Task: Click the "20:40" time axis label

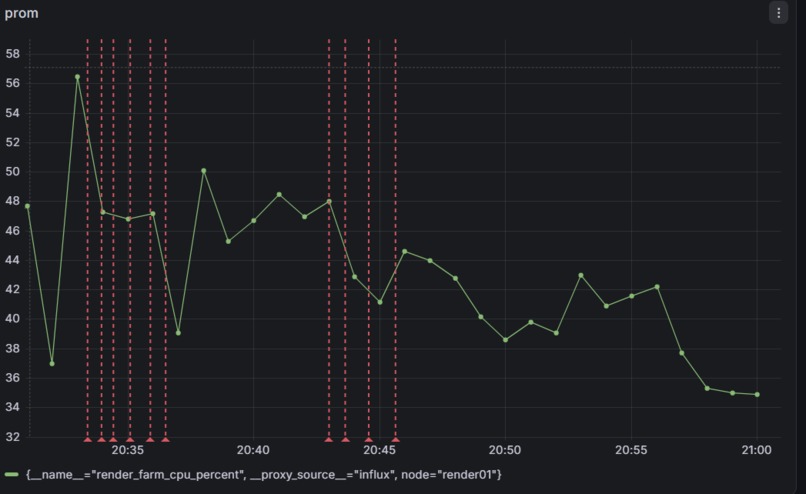Action: pos(253,450)
